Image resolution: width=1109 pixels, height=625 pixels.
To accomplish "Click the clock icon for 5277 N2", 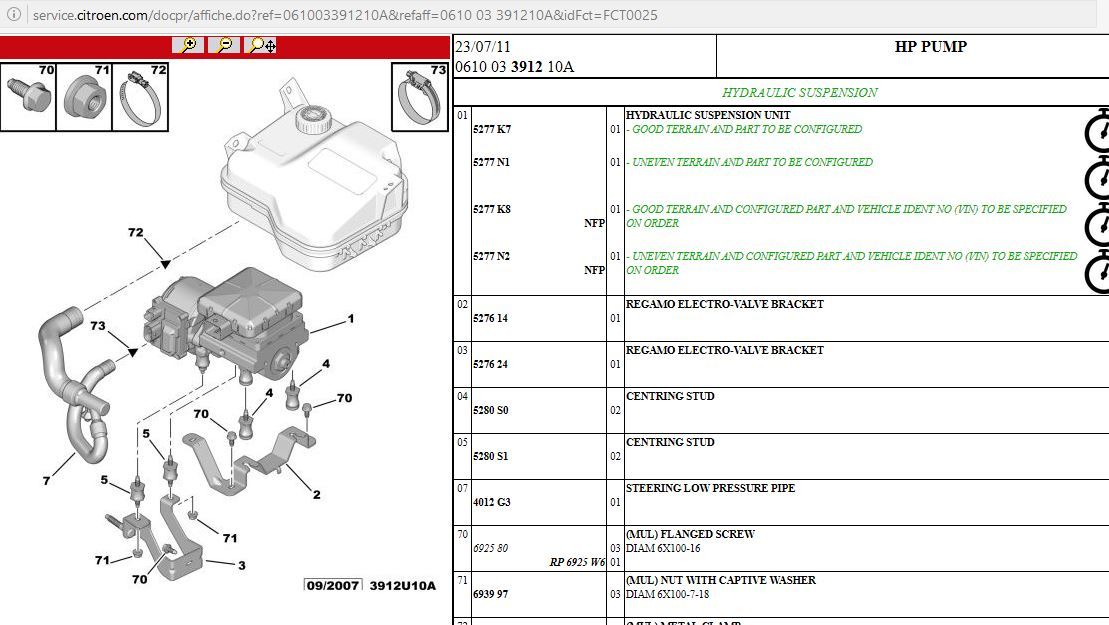I will pos(1098,272).
